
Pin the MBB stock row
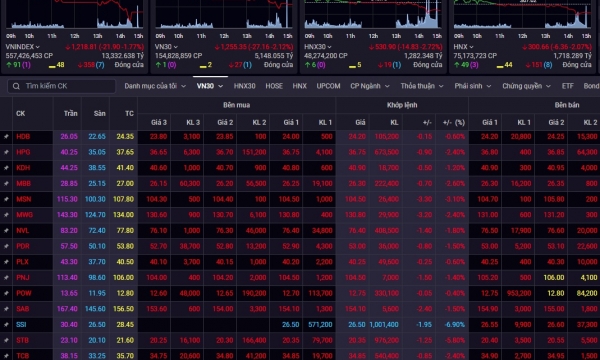[6, 184]
